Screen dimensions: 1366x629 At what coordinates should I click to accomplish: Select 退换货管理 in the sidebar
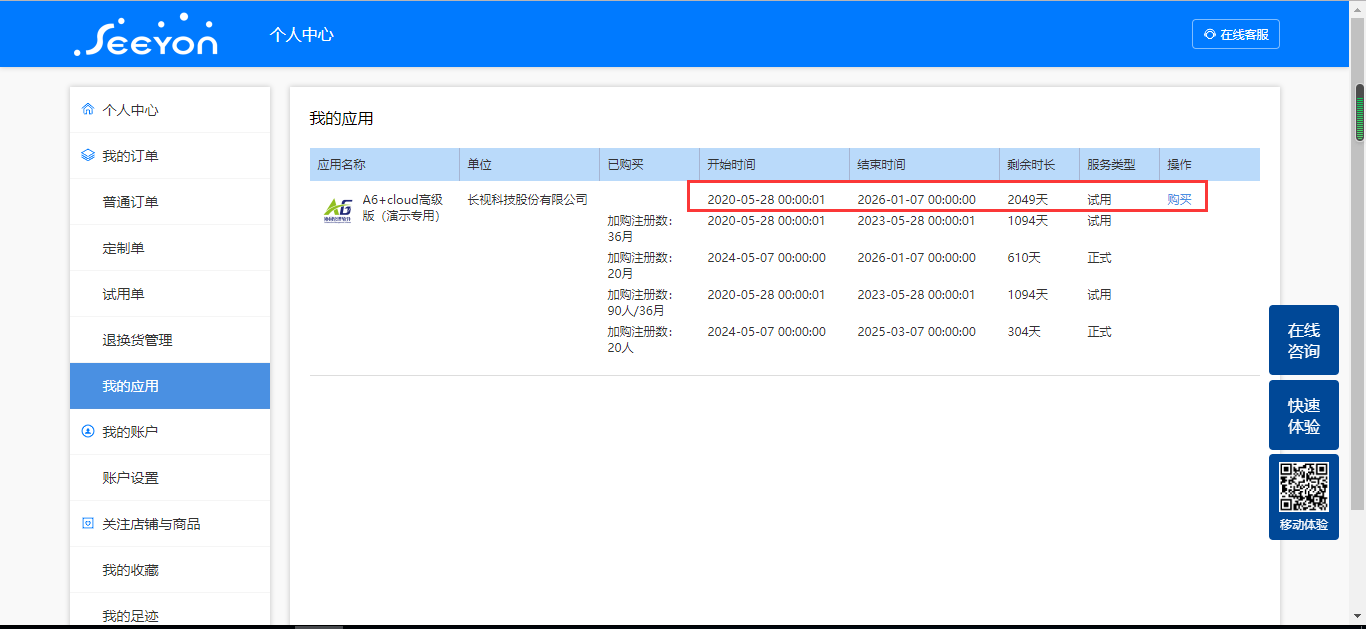pos(170,340)
